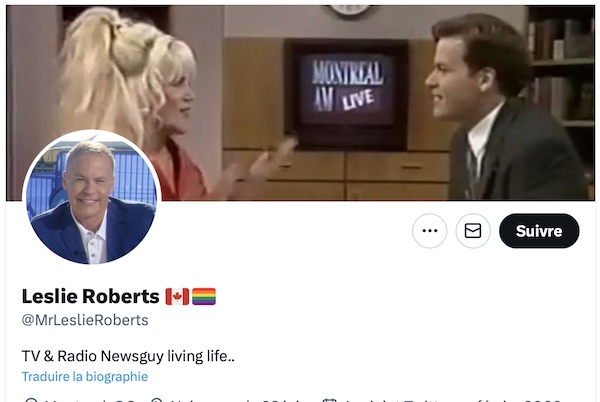Click the location pin icon below the bio
The width and height of the screenshot is (600, 402).
tap(31, 400)
